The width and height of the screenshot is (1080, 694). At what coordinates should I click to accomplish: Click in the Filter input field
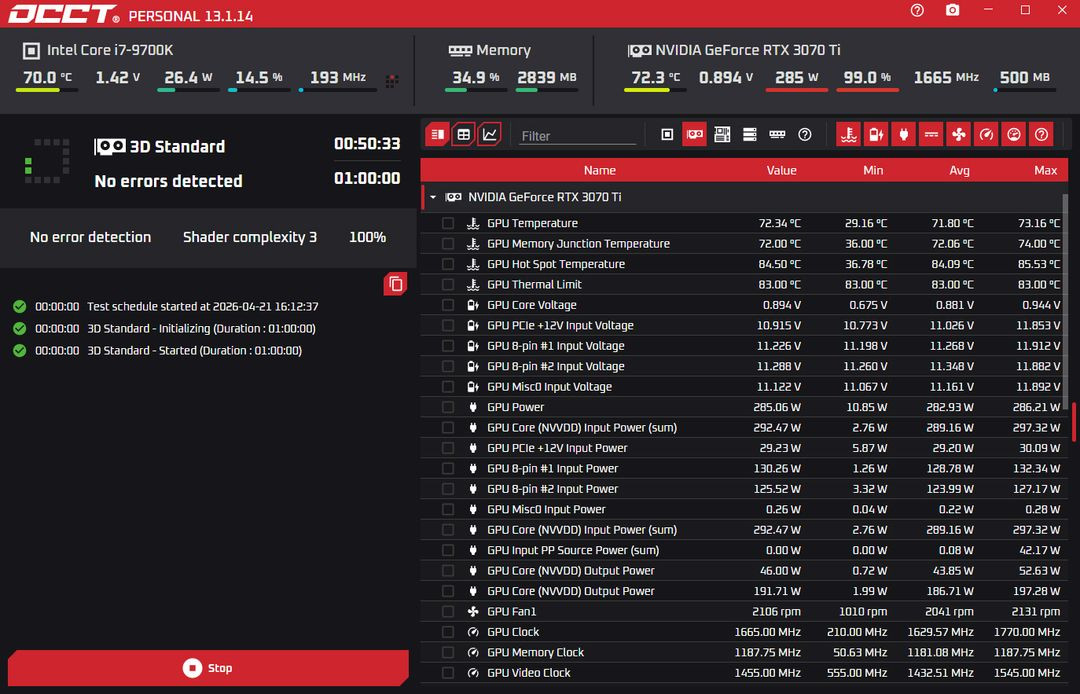(577, 136)
